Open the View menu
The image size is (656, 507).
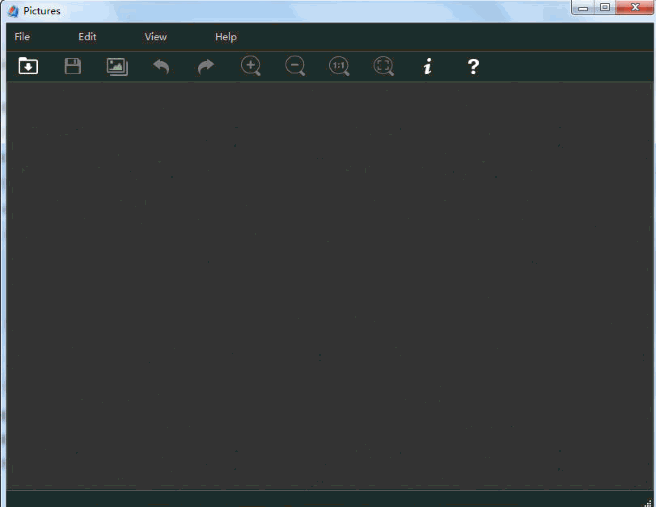pyautogui.click(x=156, y=37)
